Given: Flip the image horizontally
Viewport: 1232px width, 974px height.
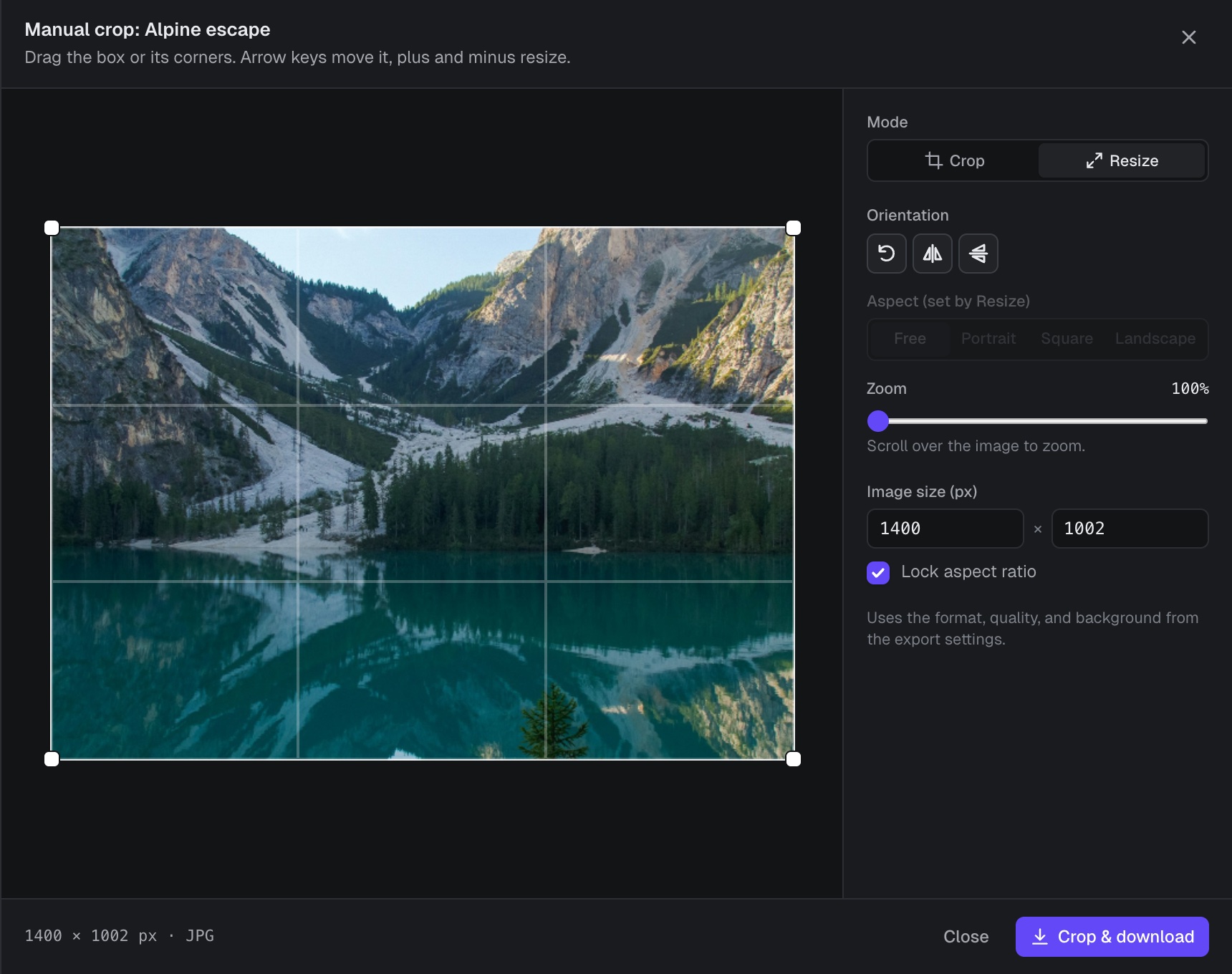Looking at the screenshot, I should tap(932, 254).
